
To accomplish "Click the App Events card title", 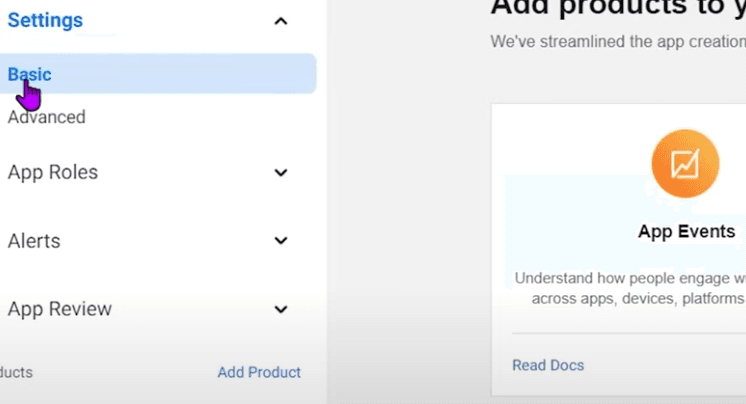I will click(x=686, y=232).
